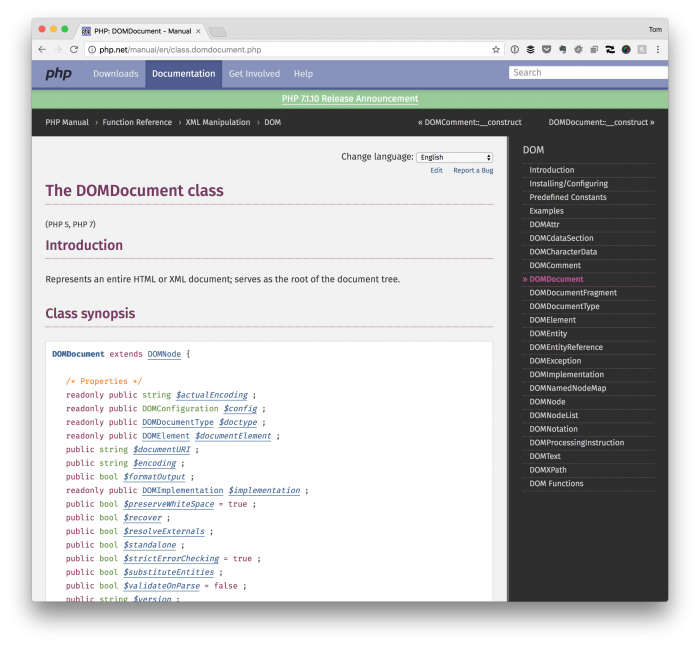Viewport: 700px width, 647px height.
Task: Open DOMDocumentFragment in the sidebar
Action: tap(573, 292)
